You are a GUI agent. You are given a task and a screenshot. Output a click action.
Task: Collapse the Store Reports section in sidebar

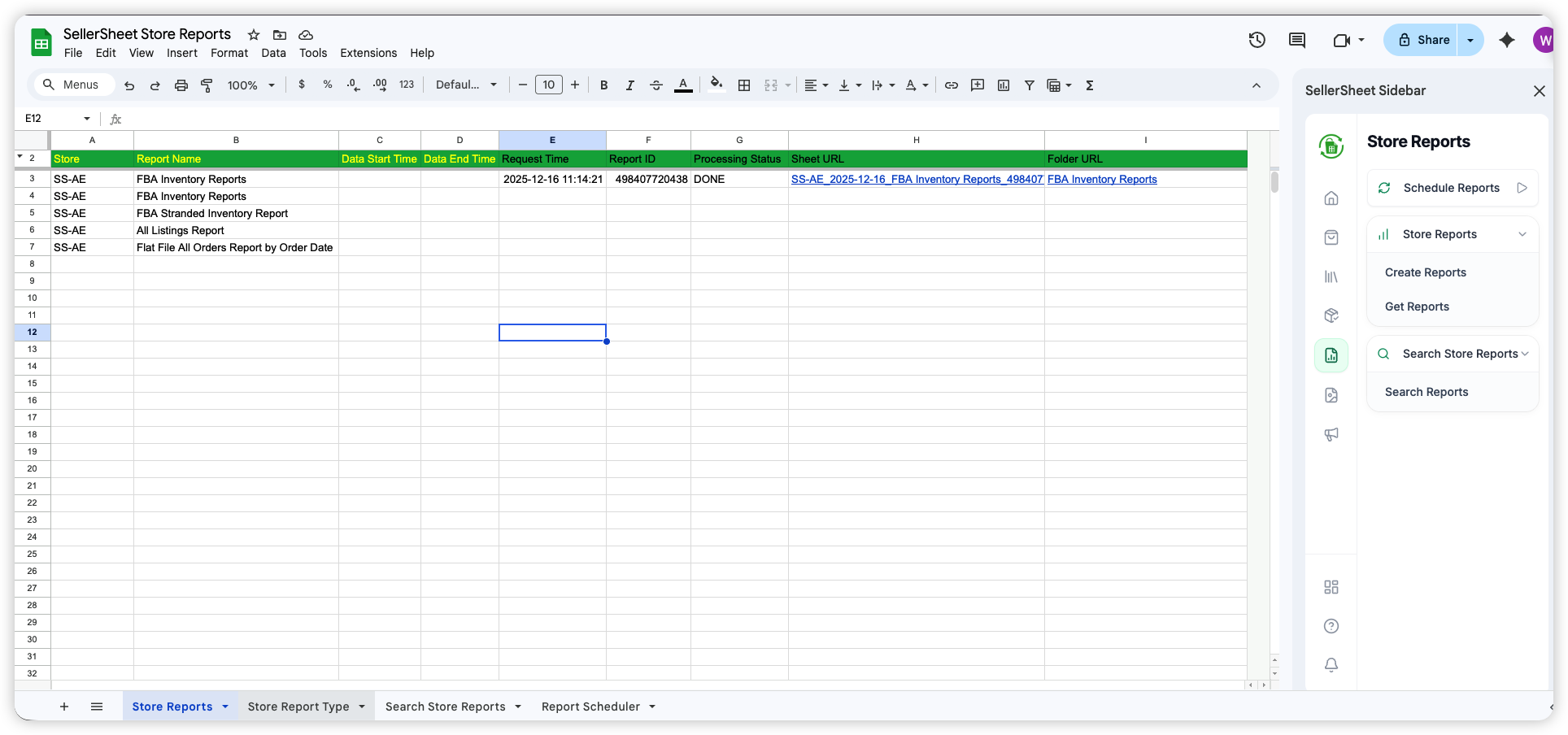[1522, 234]
